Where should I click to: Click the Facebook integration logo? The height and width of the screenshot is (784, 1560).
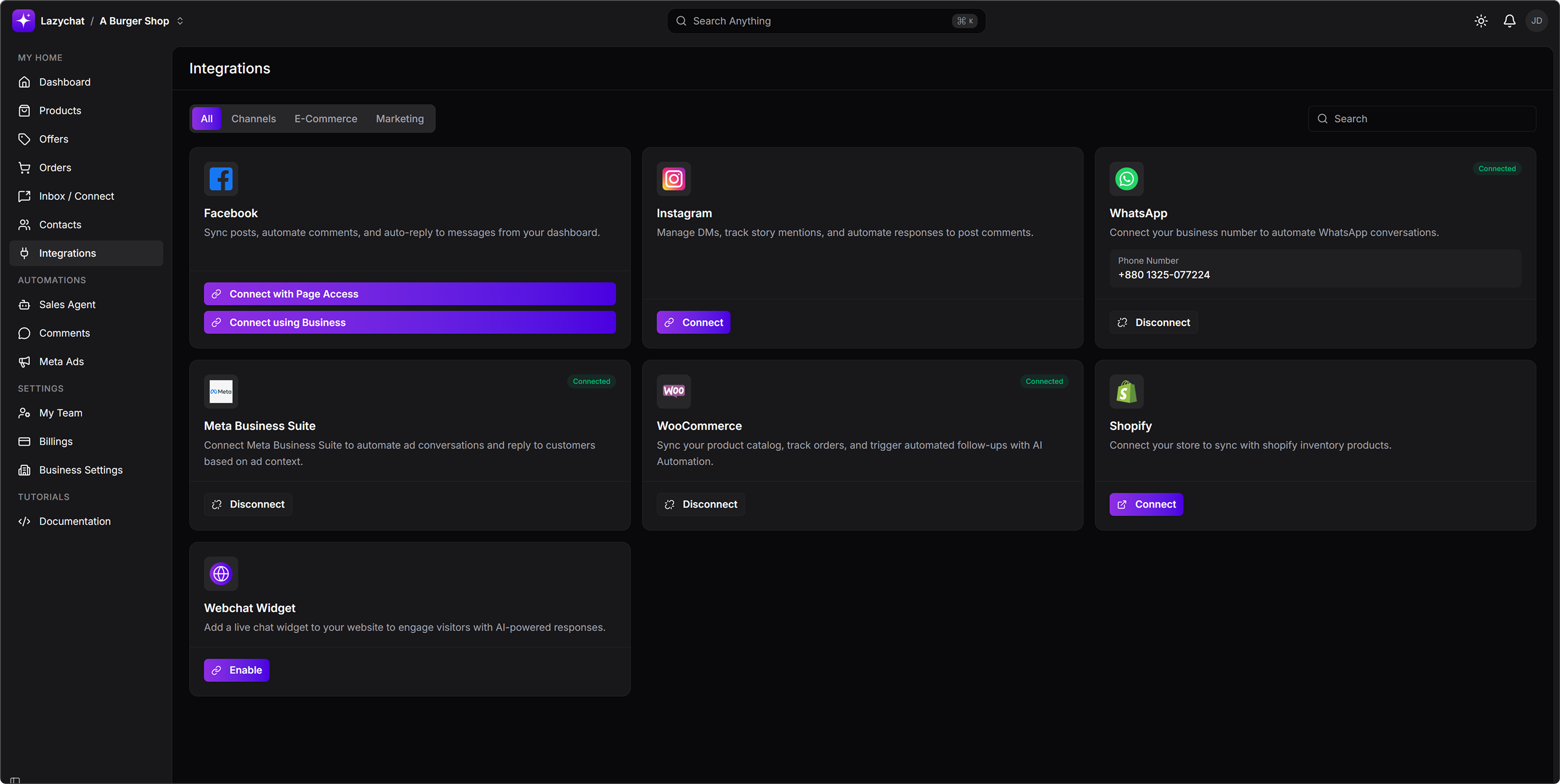221,179
